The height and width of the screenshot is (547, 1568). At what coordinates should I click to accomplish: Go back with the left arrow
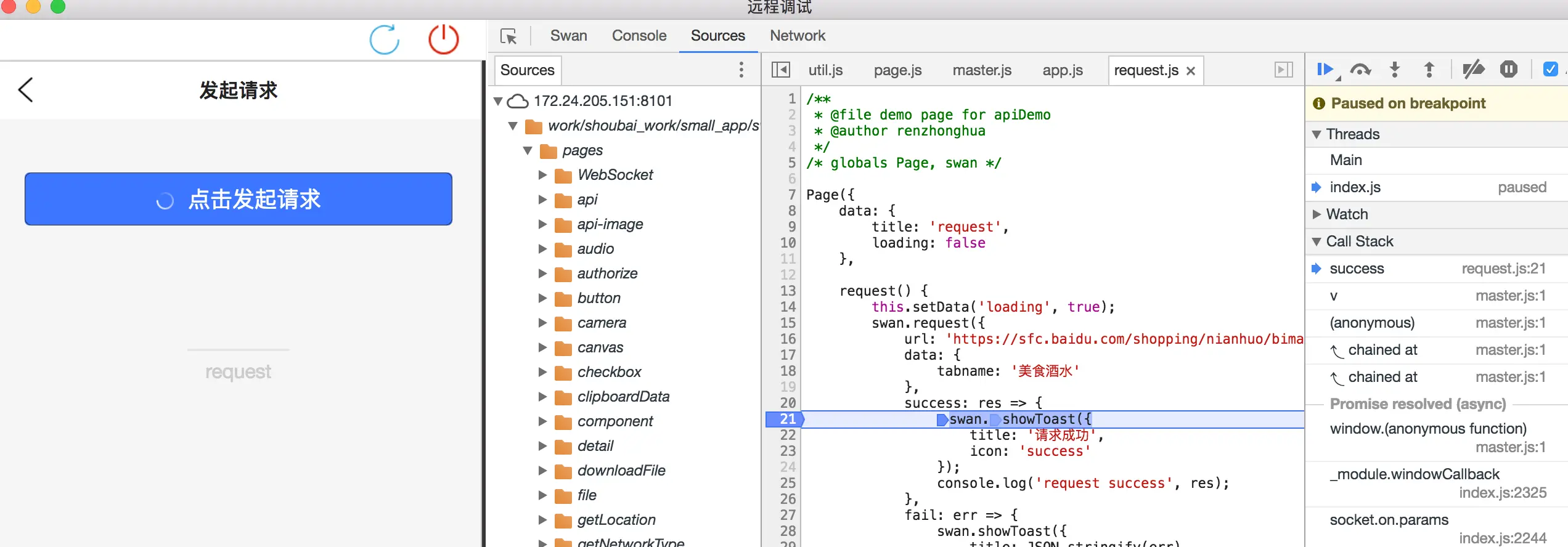point(26,90)
